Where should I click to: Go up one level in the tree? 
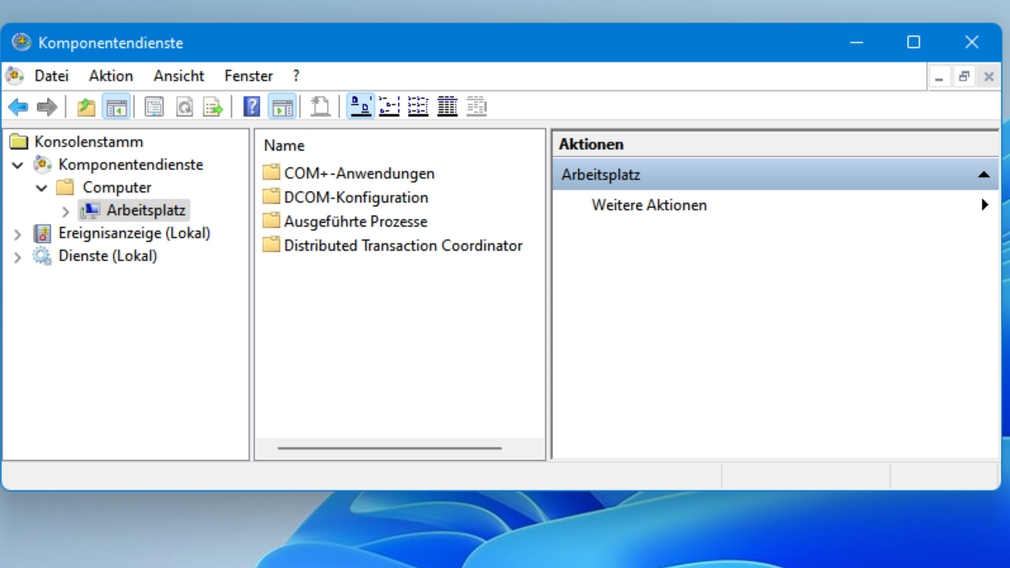[x=86, y=107]
